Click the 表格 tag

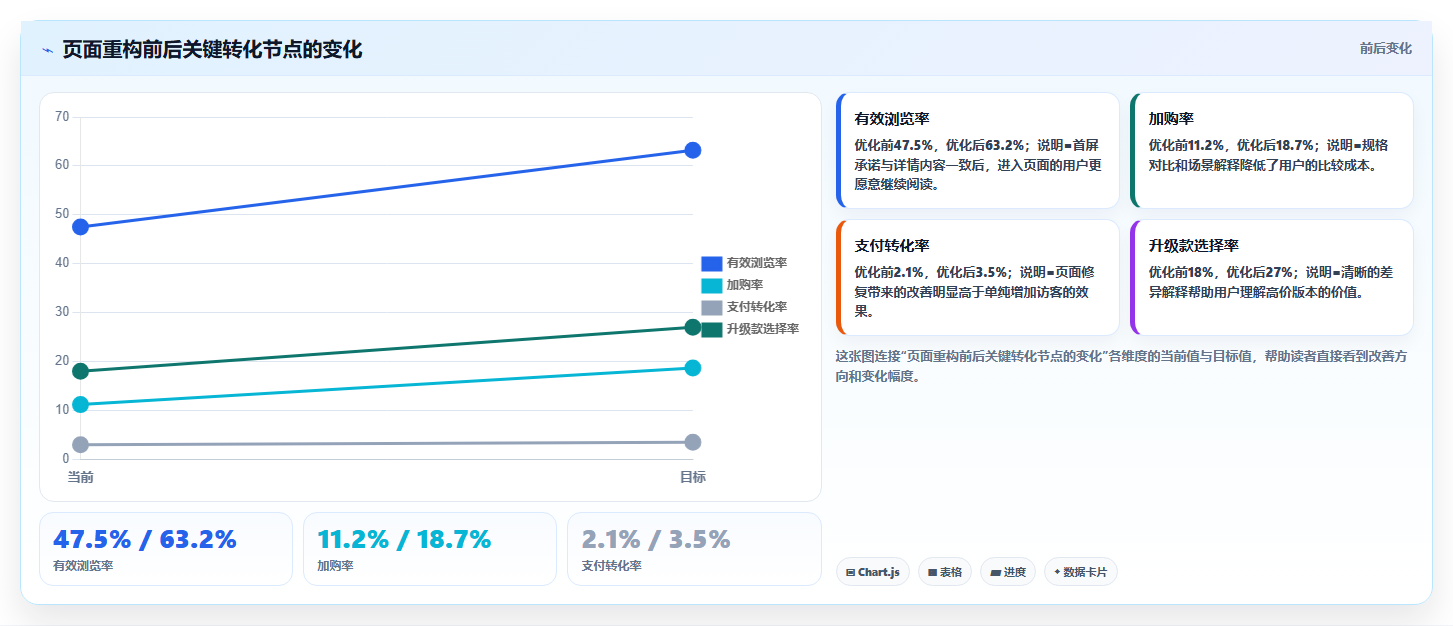click(x=945, y=572)
